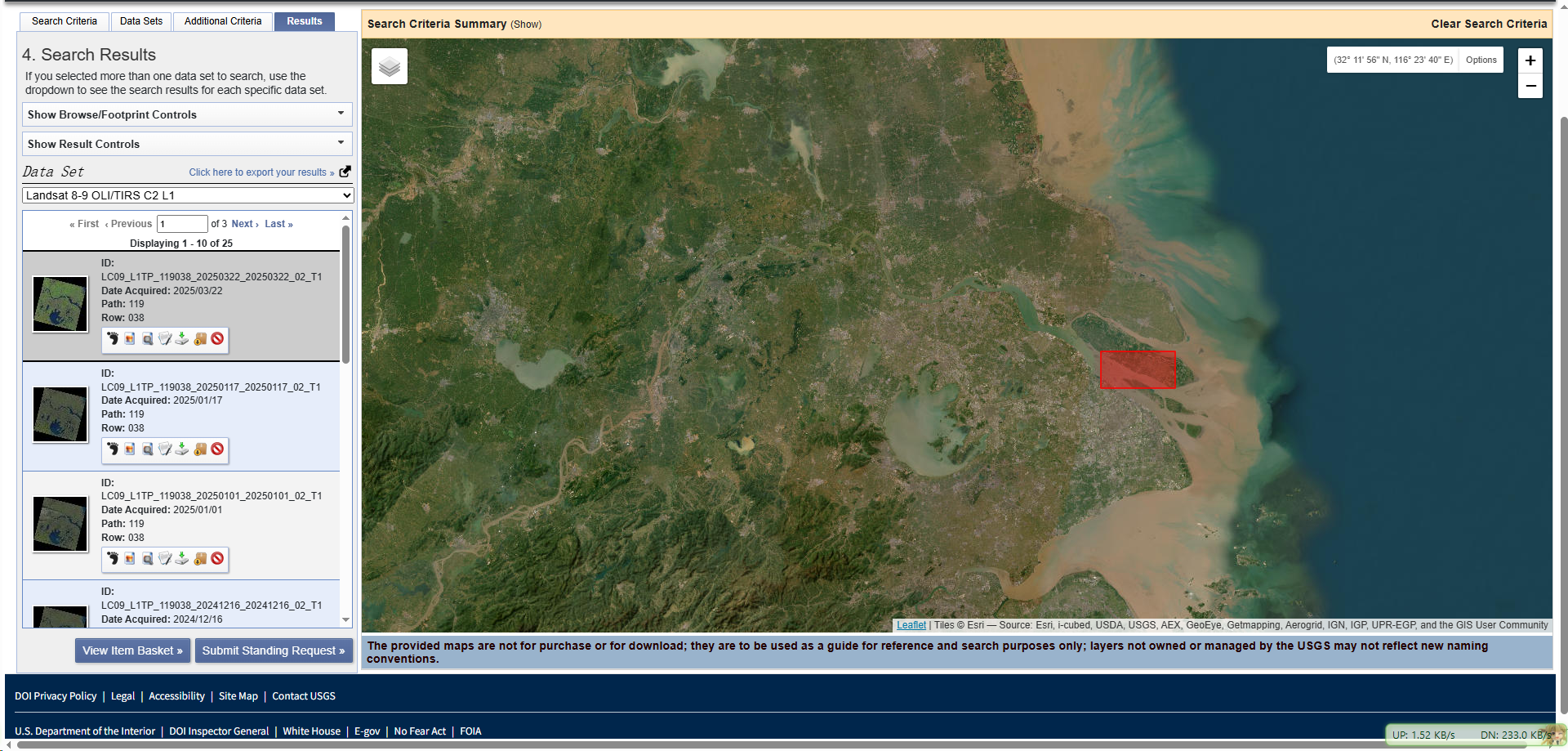
Task: Open the Additional Criteria tab
Action: (x=222, y=21)
